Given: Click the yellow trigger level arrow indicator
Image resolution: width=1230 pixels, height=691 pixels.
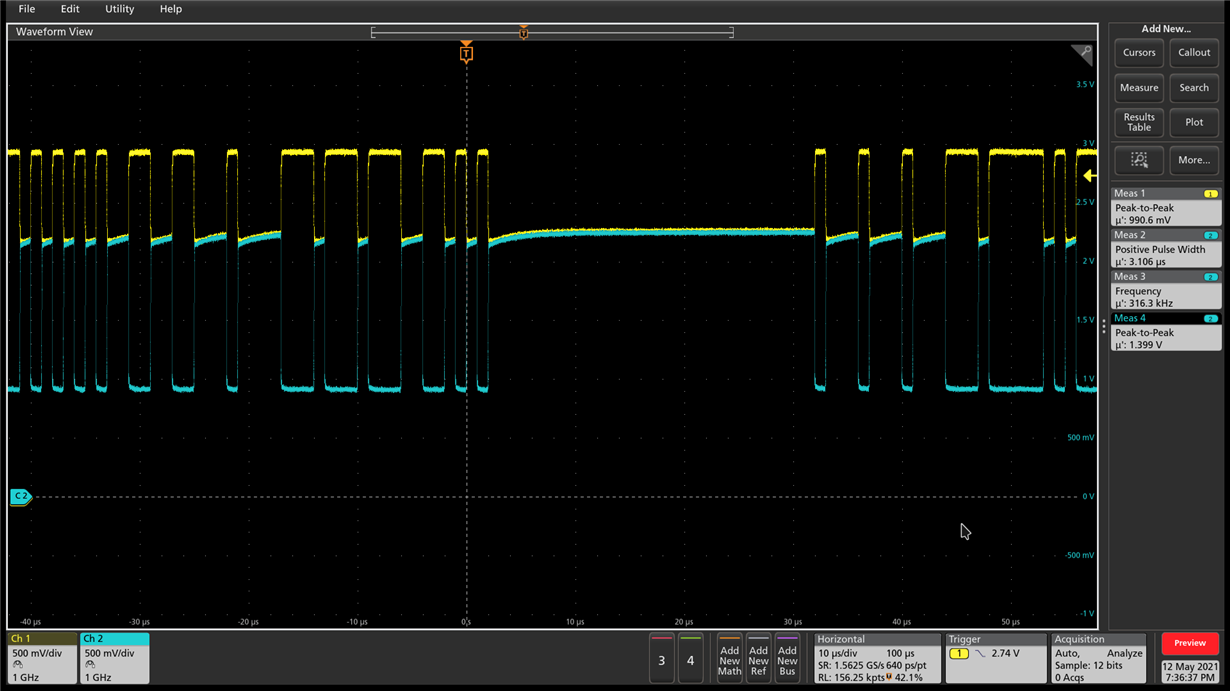Looking at the screenshot, I should [1089, 176].
